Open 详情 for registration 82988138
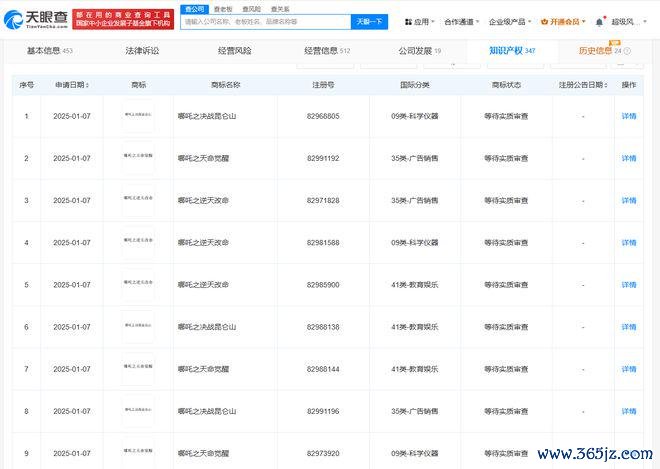 pos(629,327)
